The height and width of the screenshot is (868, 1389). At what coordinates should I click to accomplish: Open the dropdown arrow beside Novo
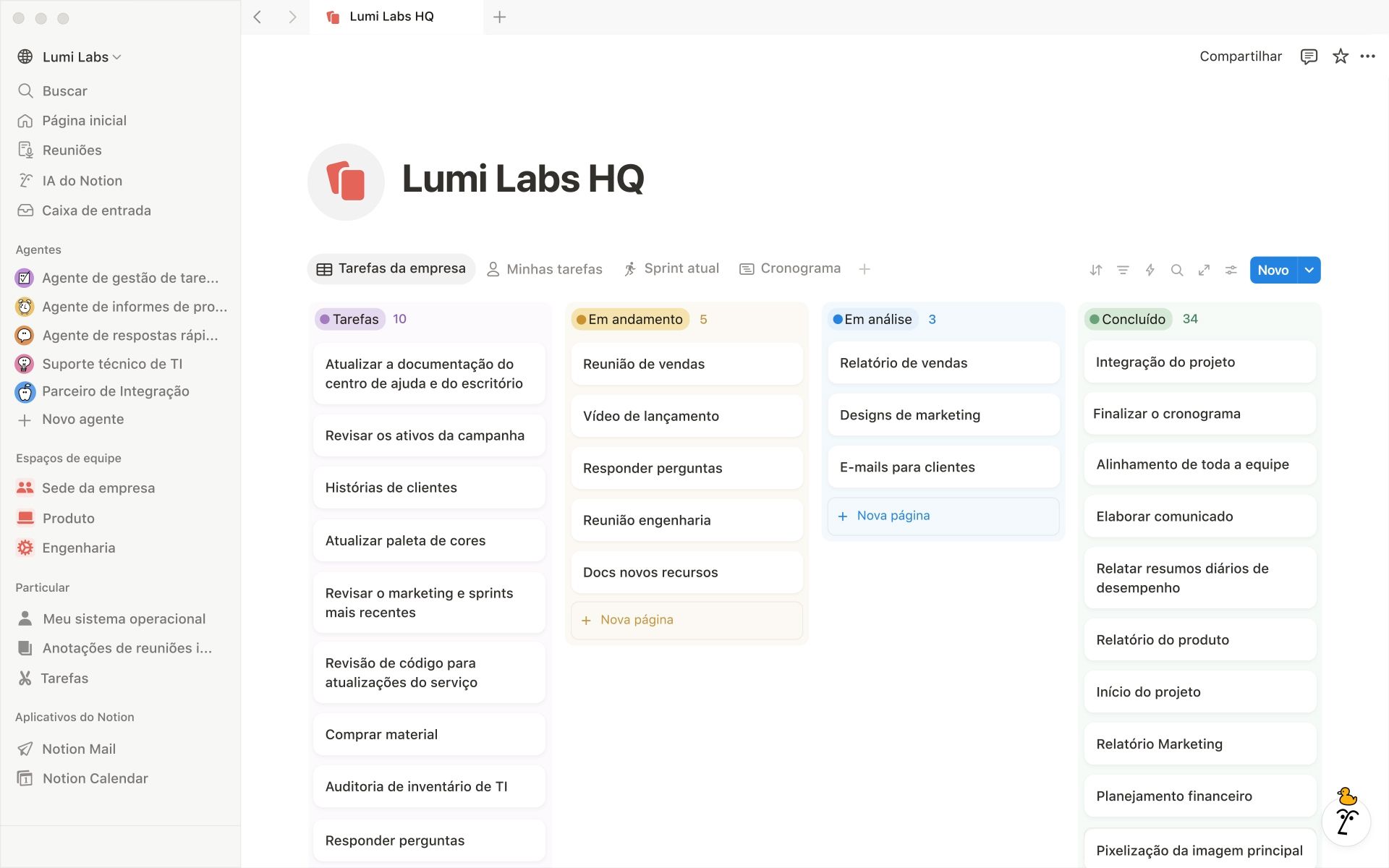pyautogui.click(x=1309, y=270)
